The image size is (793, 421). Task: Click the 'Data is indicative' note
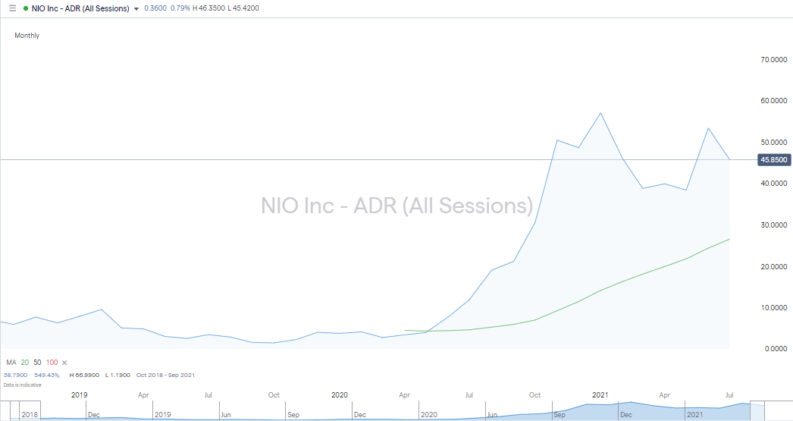tap(22, 385)
